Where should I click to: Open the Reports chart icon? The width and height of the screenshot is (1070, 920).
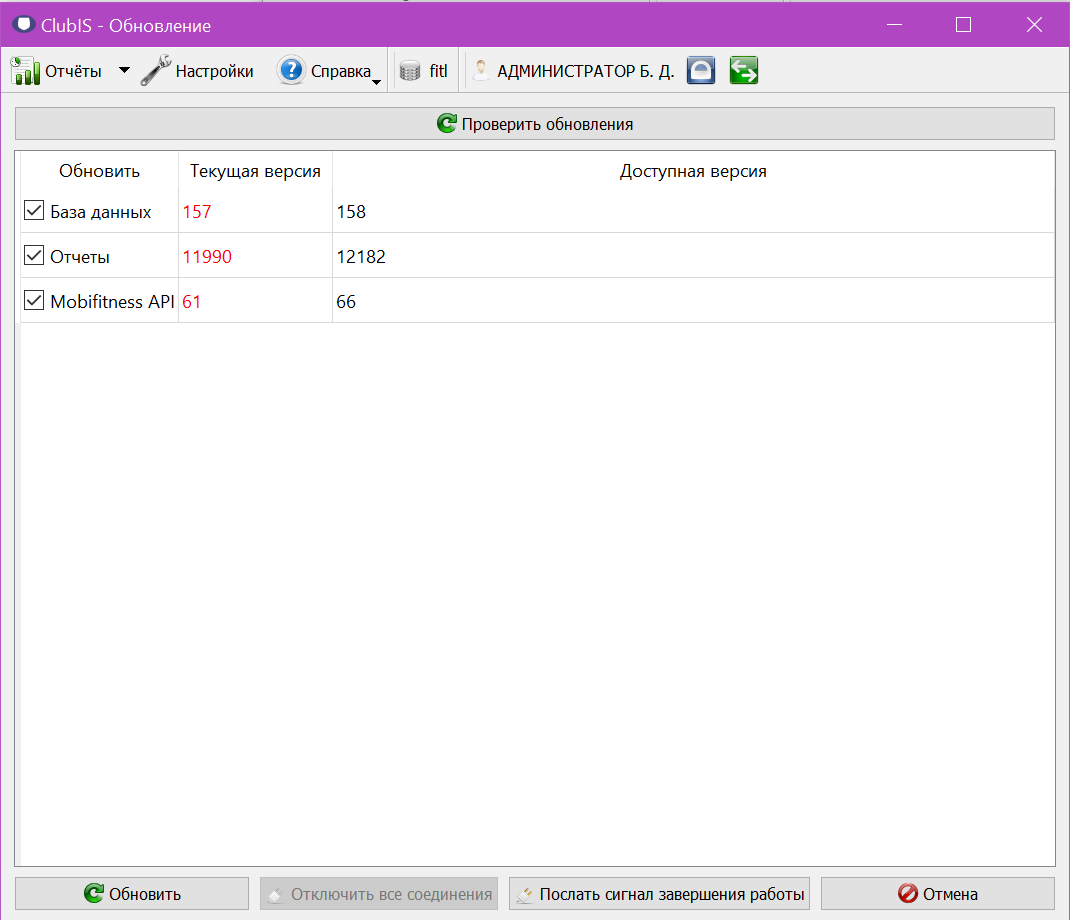(25, 71)
